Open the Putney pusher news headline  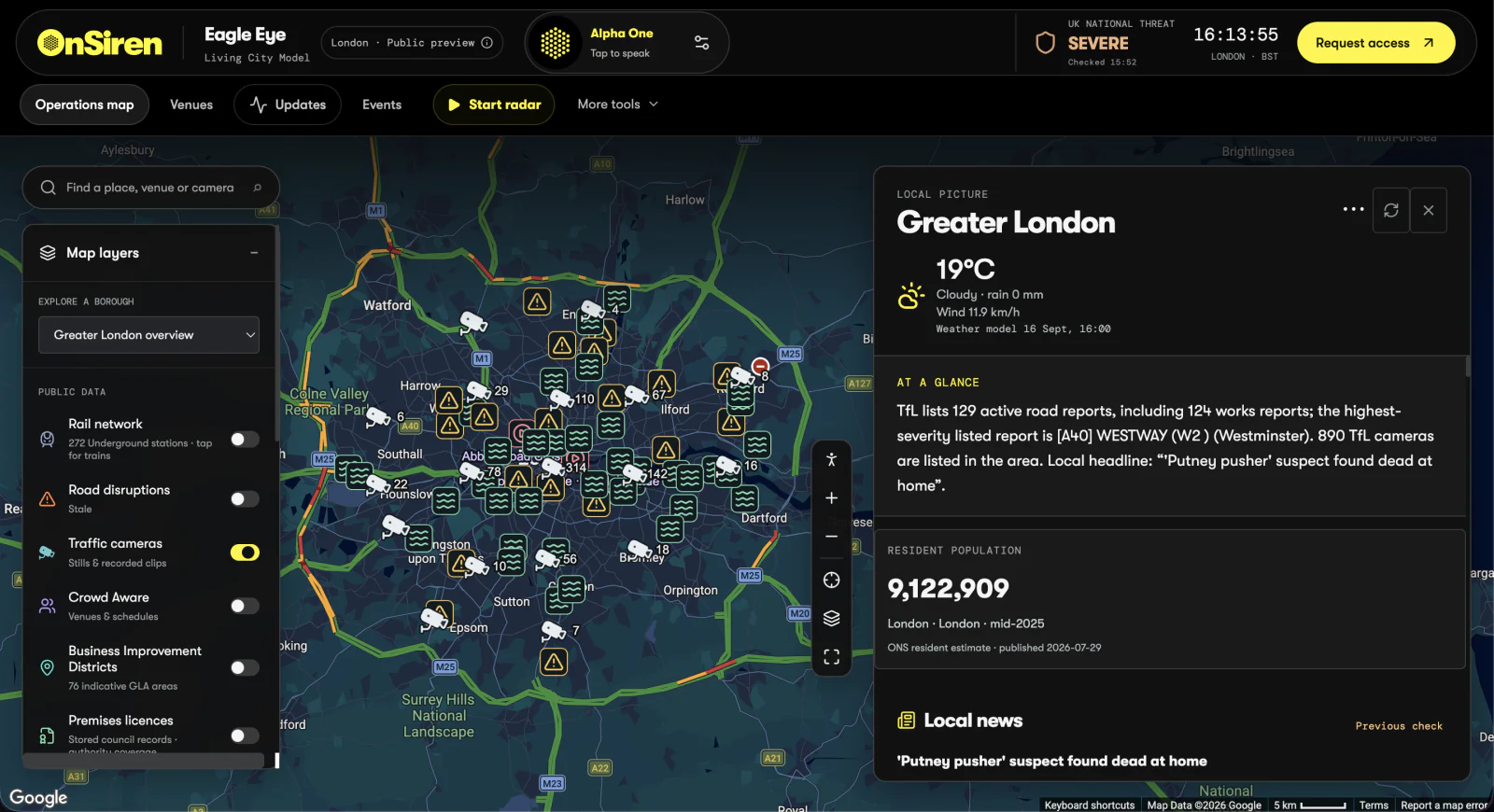pos(1051,762)
